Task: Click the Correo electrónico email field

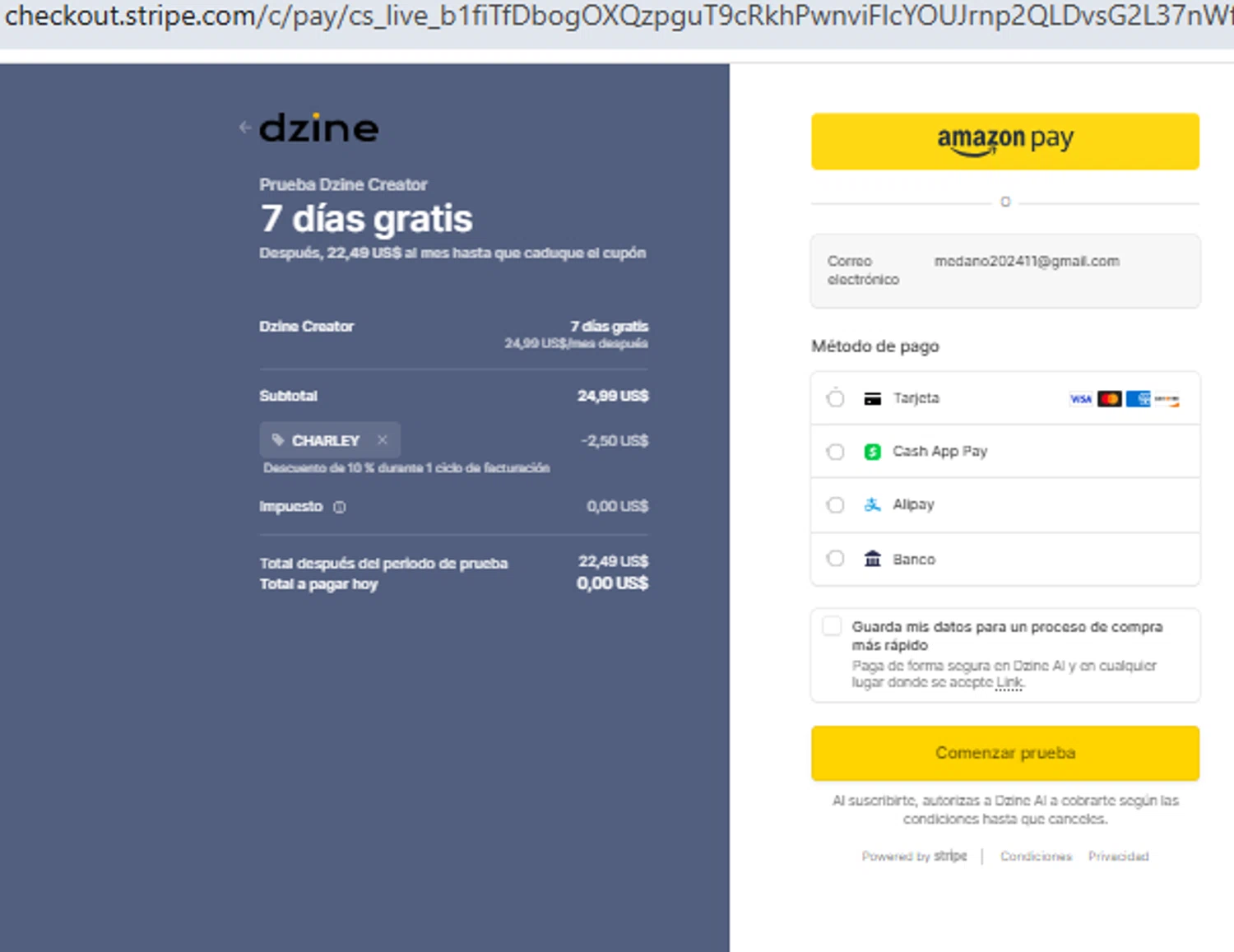Action: pos(1004,271)
